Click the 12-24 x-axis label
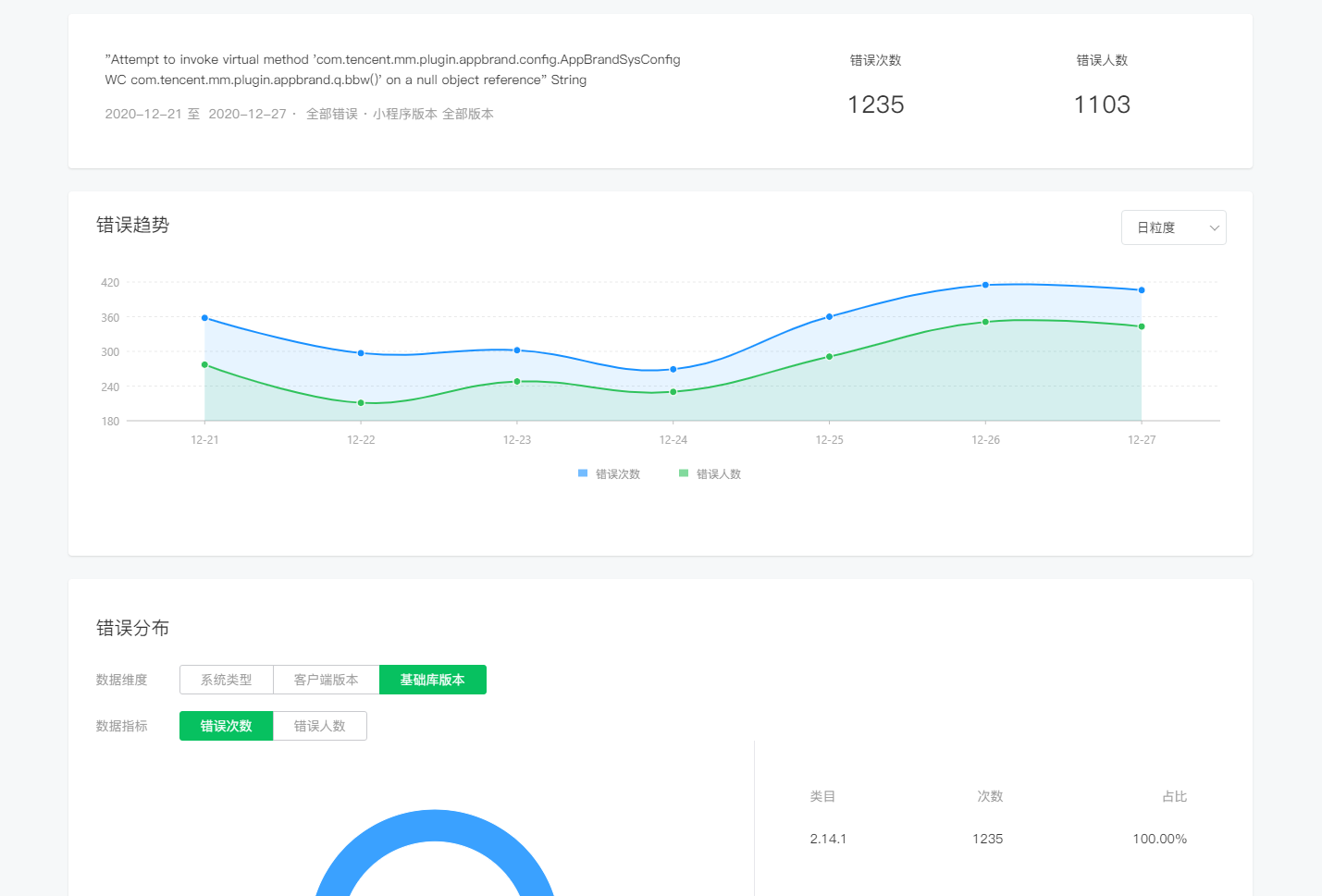This screenshot has height=896, width=1322. pyautogui.click(x=673, y=440)
